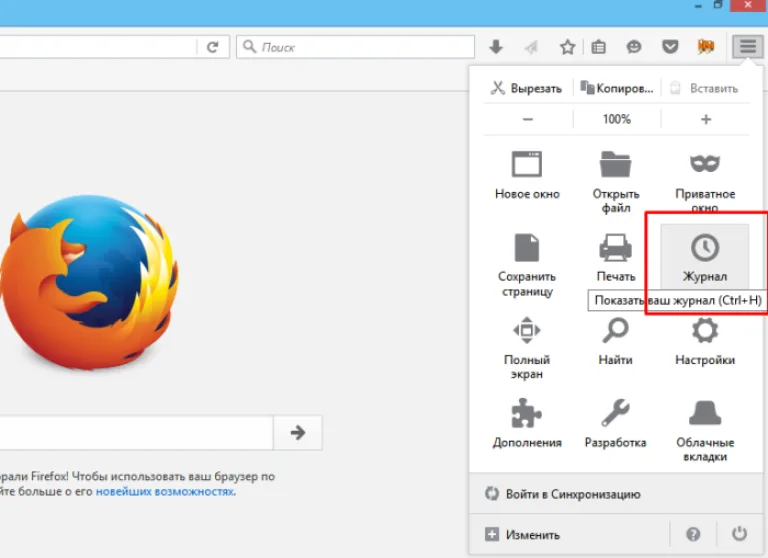Open Облачные вкладки icon
768x558 pixels.
tap(705, 412)
